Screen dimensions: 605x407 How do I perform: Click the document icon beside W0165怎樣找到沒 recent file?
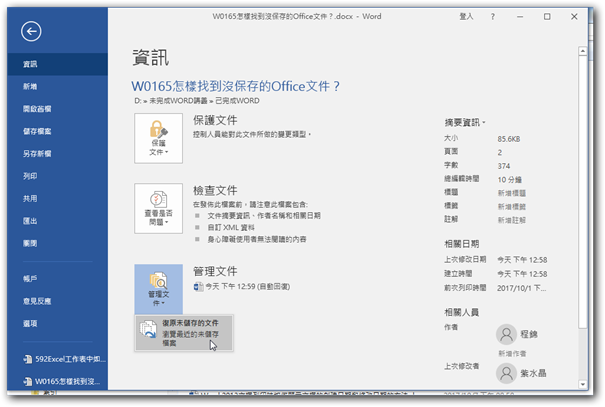(27, 382)
